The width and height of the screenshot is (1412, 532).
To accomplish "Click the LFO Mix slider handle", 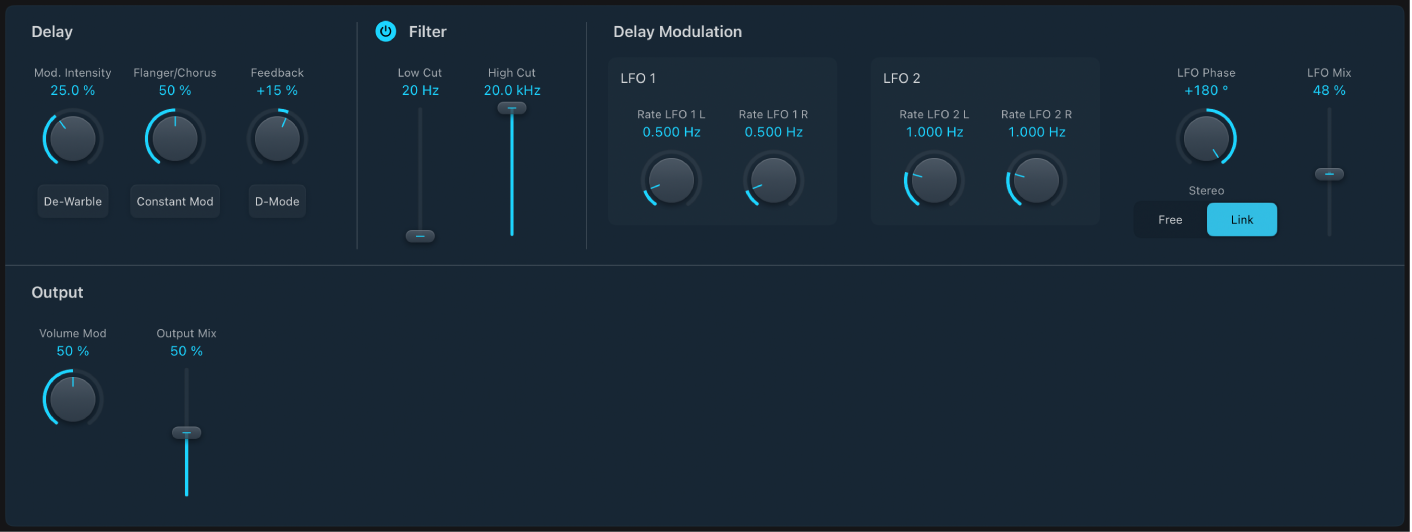I will click(x=1329, y=174).
